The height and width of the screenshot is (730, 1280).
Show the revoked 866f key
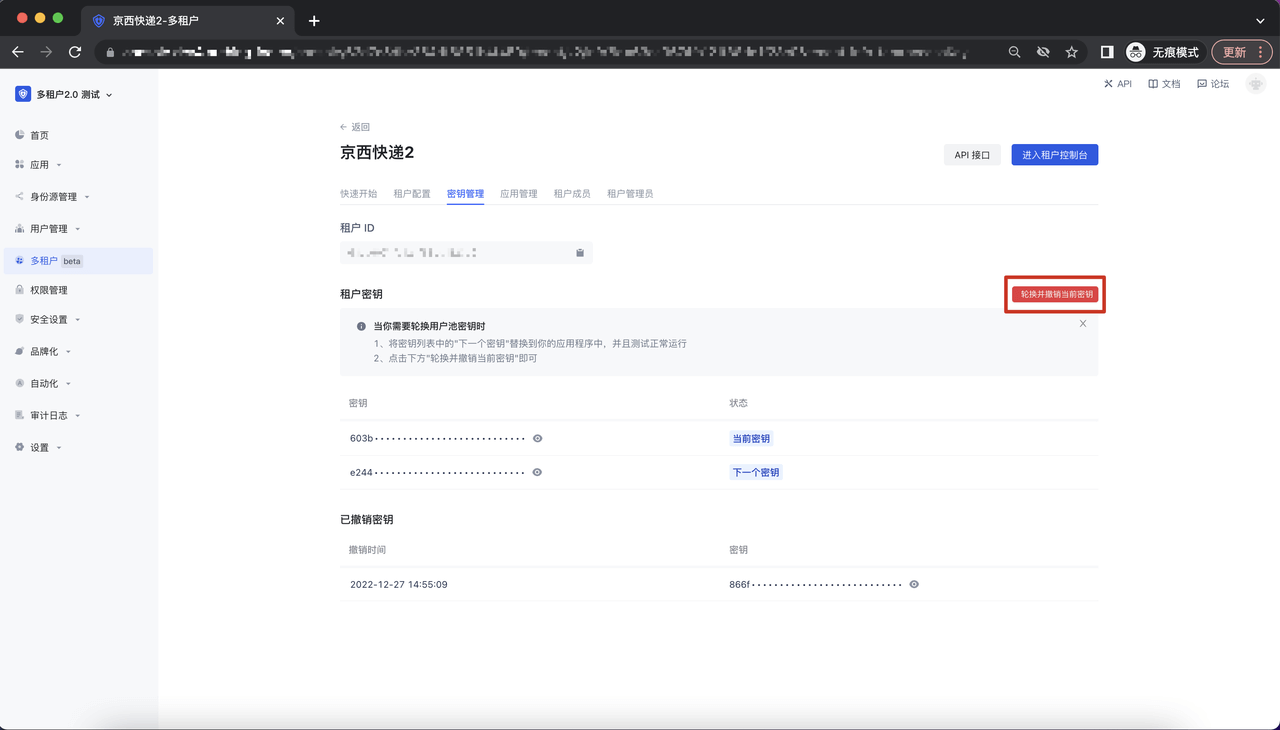(914, 584)
